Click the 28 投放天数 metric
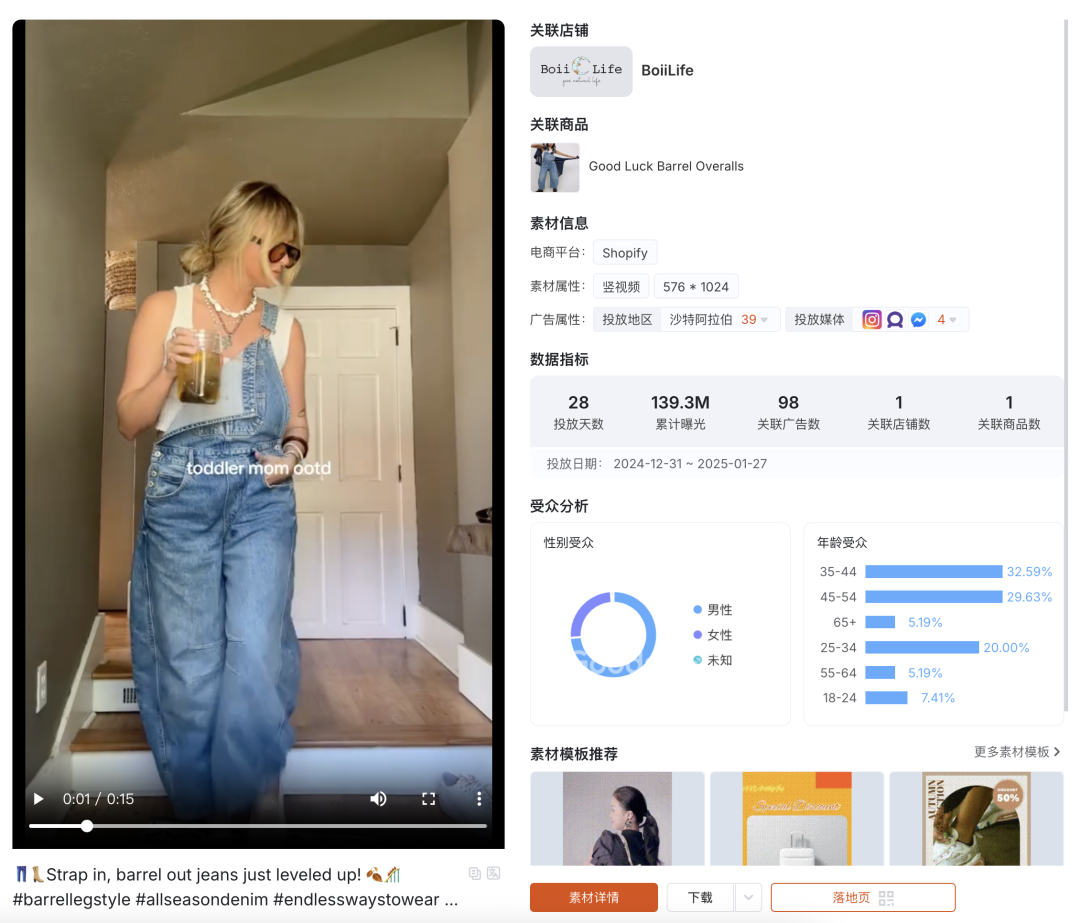This screenshot has width=1080, height=923. (579, 412)
